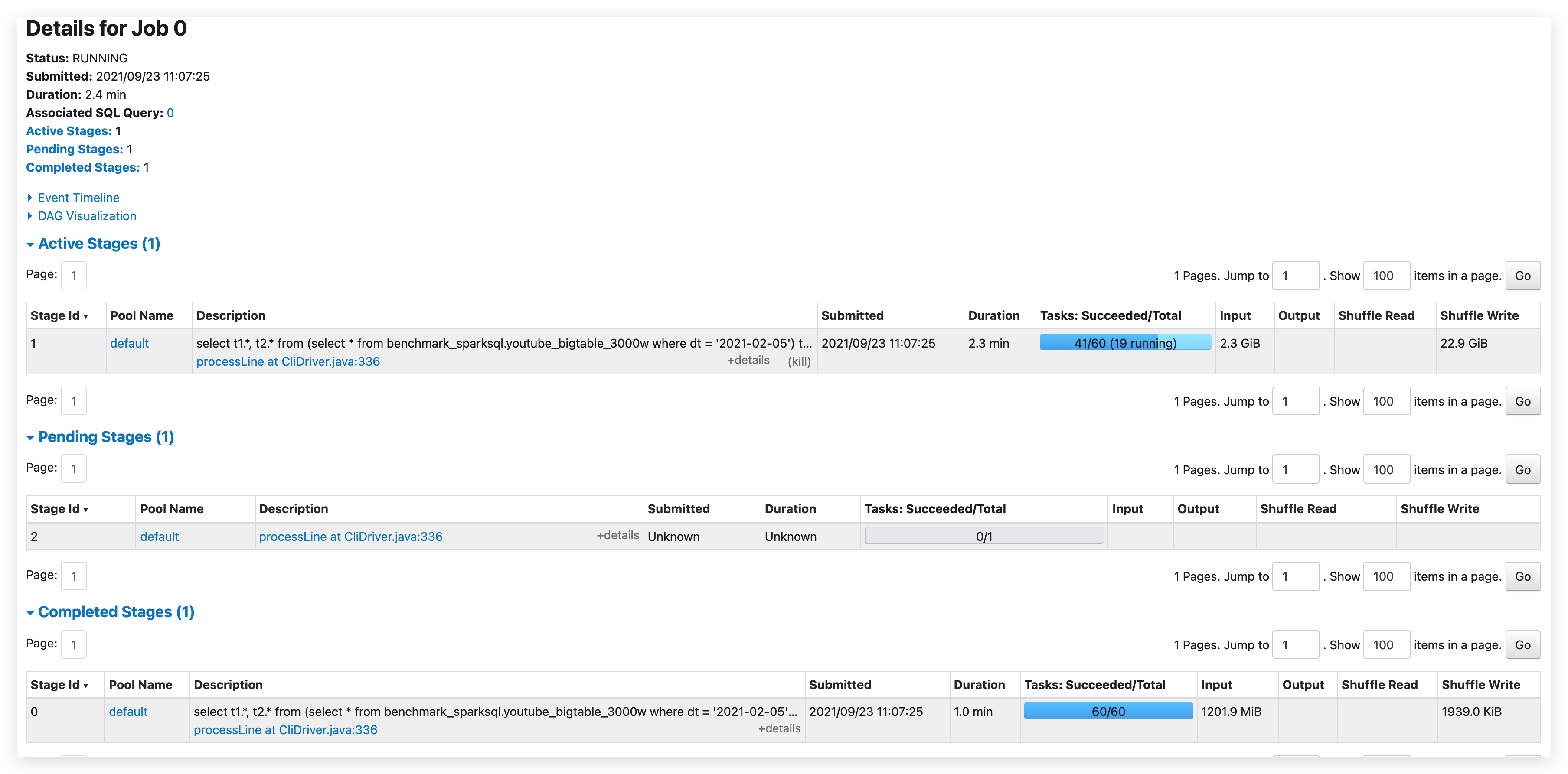Open the default pool for stage 1
The width and height of the screenshot is (1568, 774).
pos(129,343)
